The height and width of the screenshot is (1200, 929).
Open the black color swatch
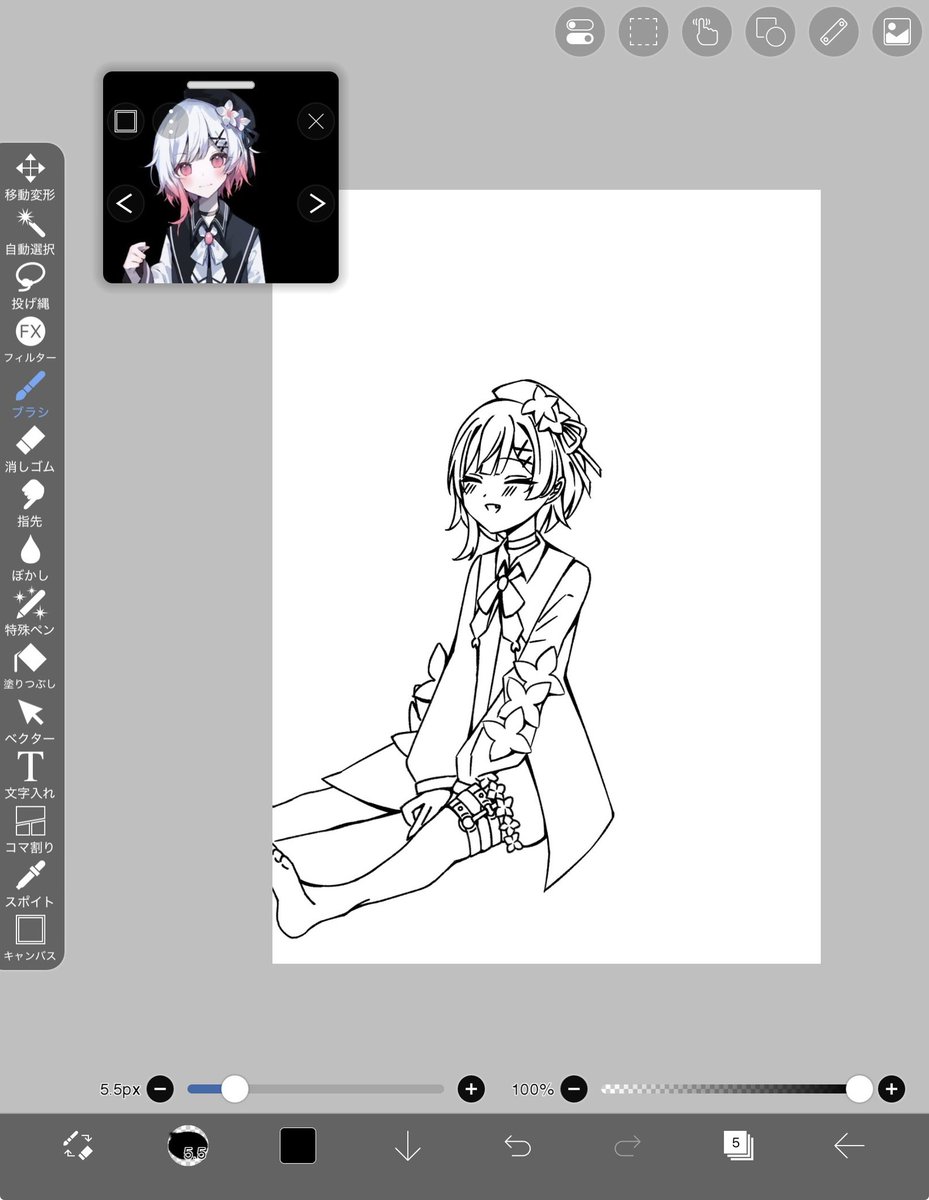[x=298, y=1145]
